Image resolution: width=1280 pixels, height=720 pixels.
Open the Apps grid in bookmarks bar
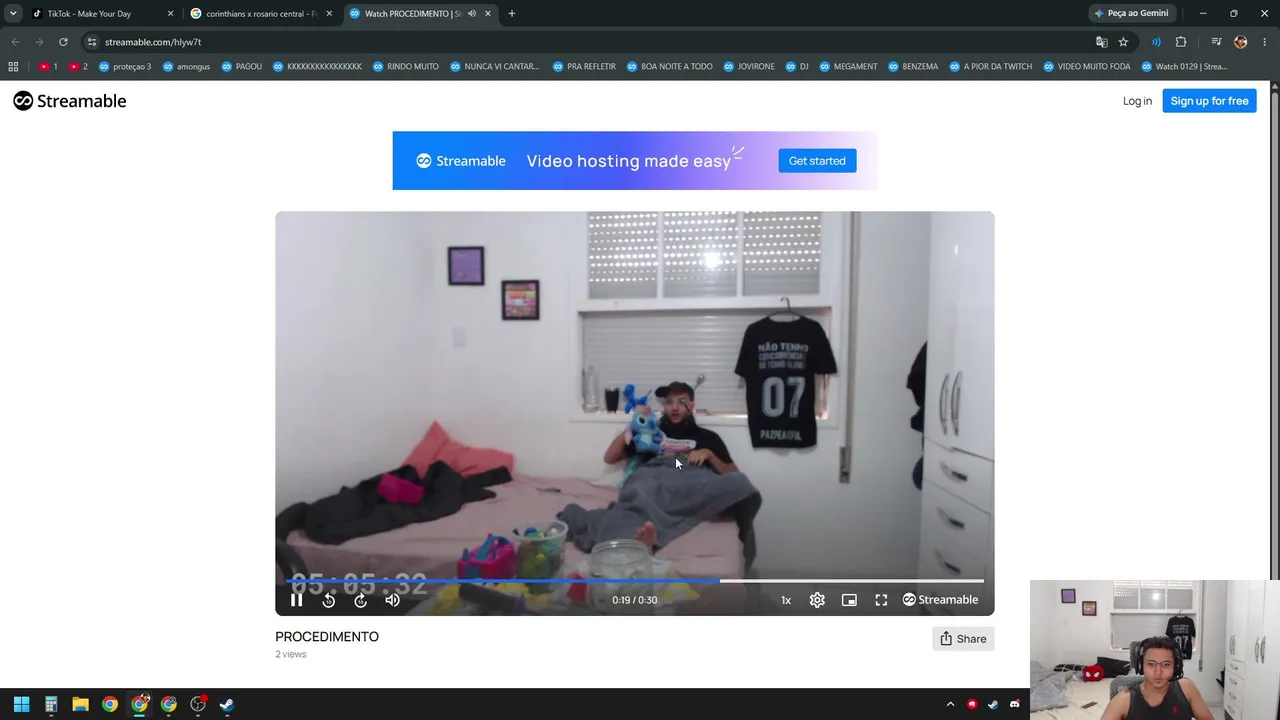coord(13,67)
